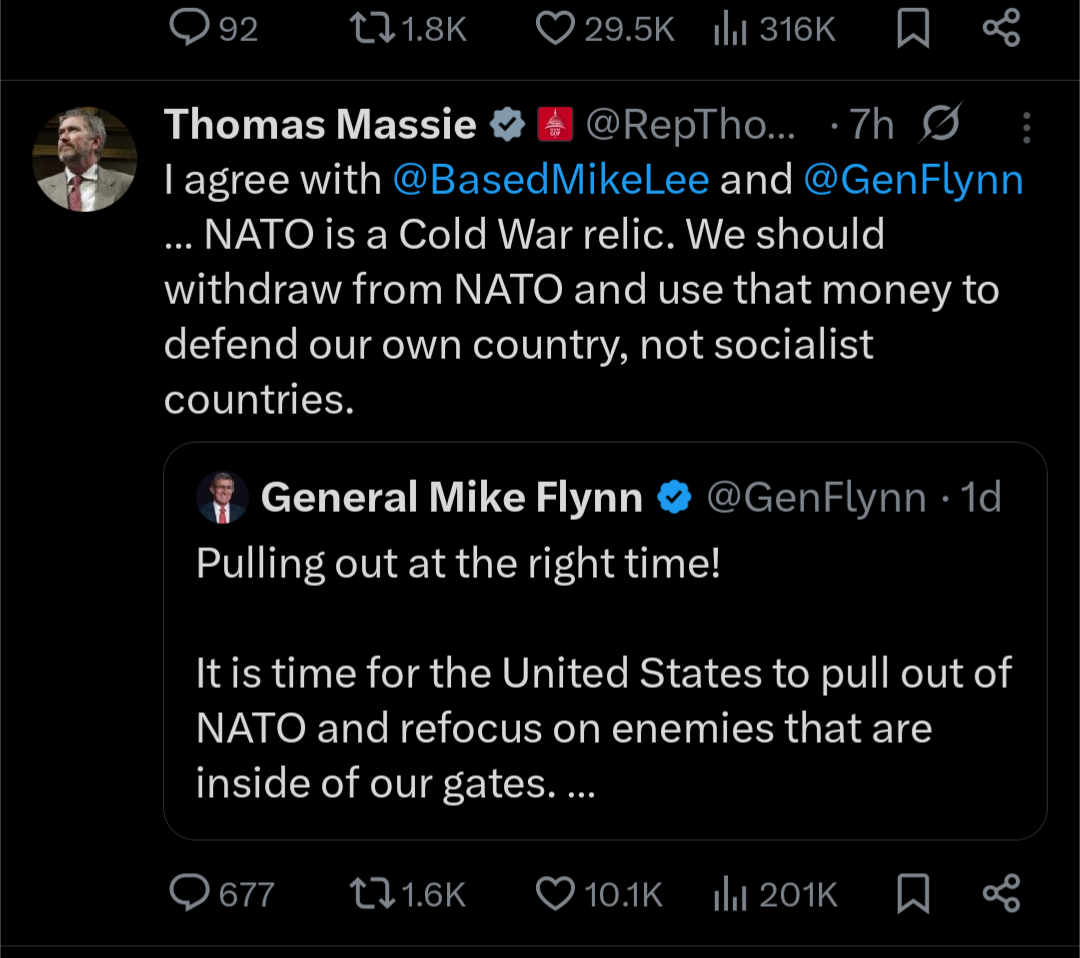This screenshot has height=958, width=1080.
Task: Reply to Thomas Massie's tweet
Action: pyautogui.click(x=189, y=893)
